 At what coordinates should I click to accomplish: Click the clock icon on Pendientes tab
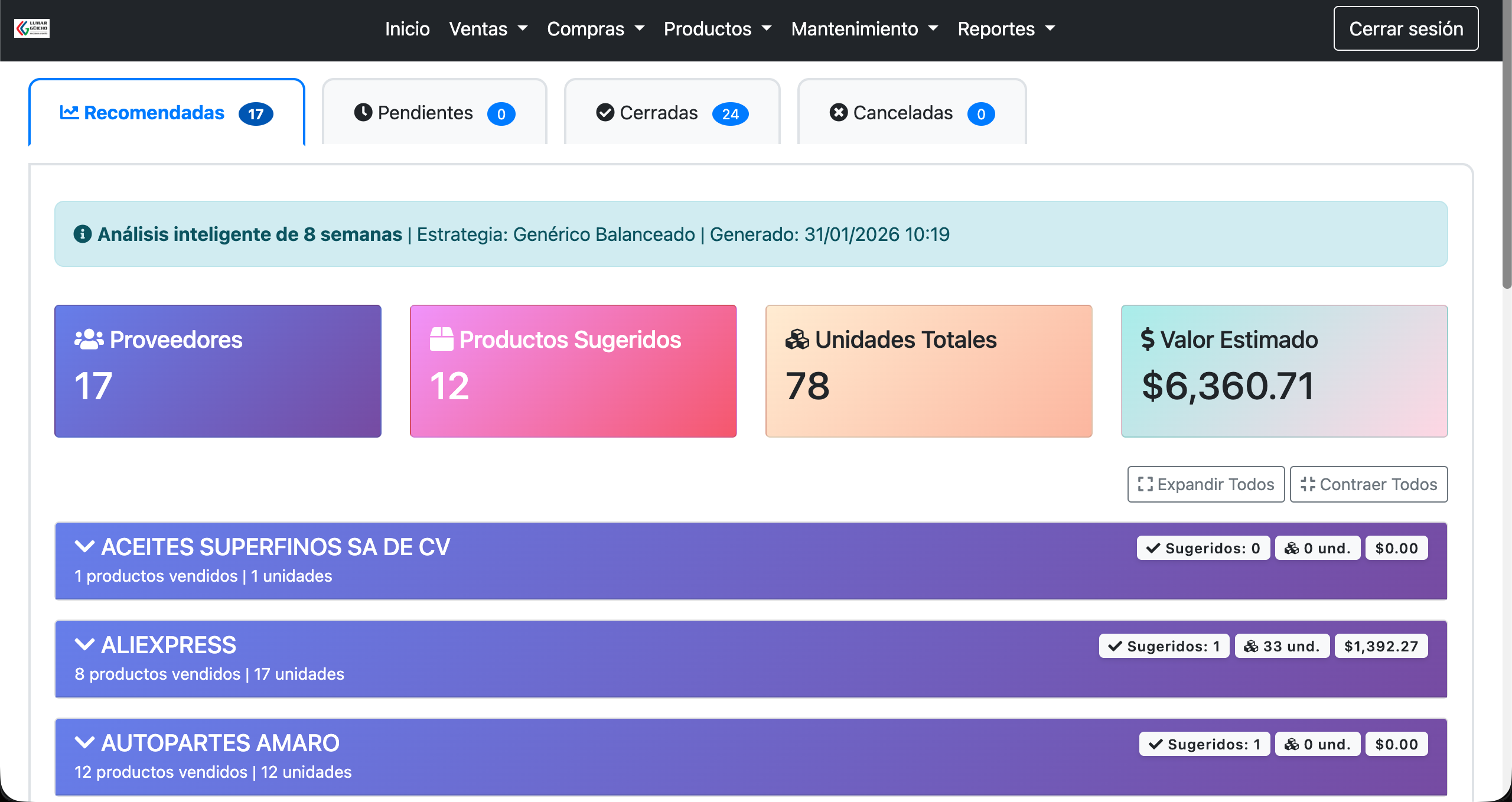(364, 112)
